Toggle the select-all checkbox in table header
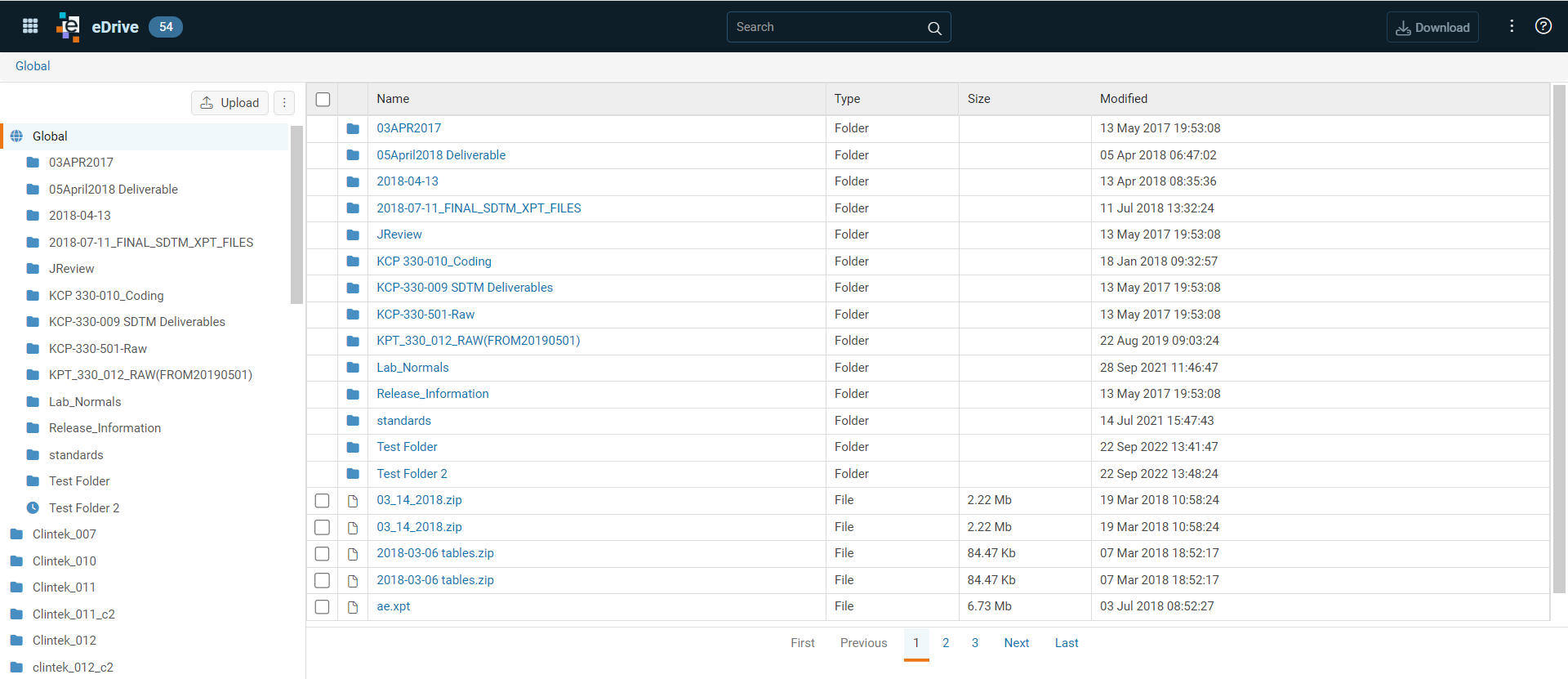Screen dimensions: 1568x679 tap(323, 99)
